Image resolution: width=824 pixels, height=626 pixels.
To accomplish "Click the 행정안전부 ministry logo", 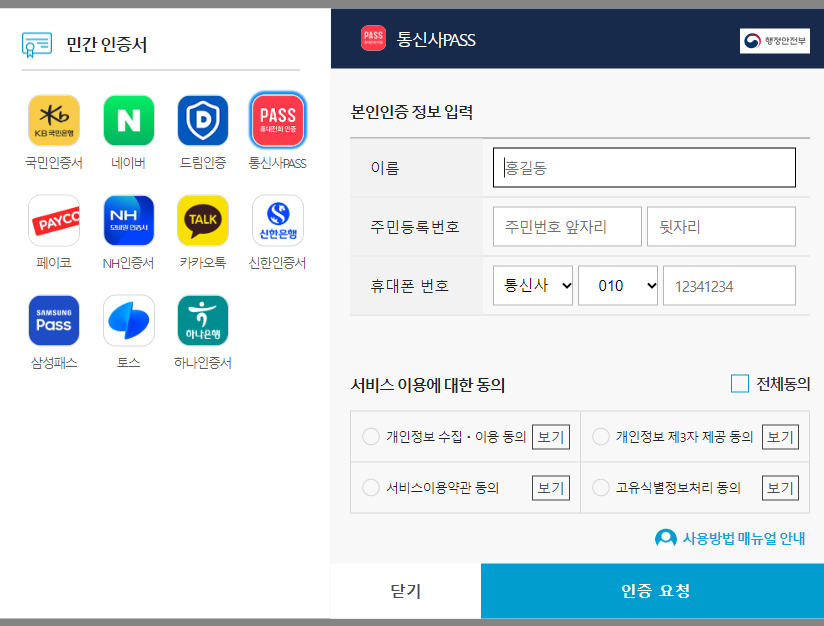I will [x=775, y=41].
